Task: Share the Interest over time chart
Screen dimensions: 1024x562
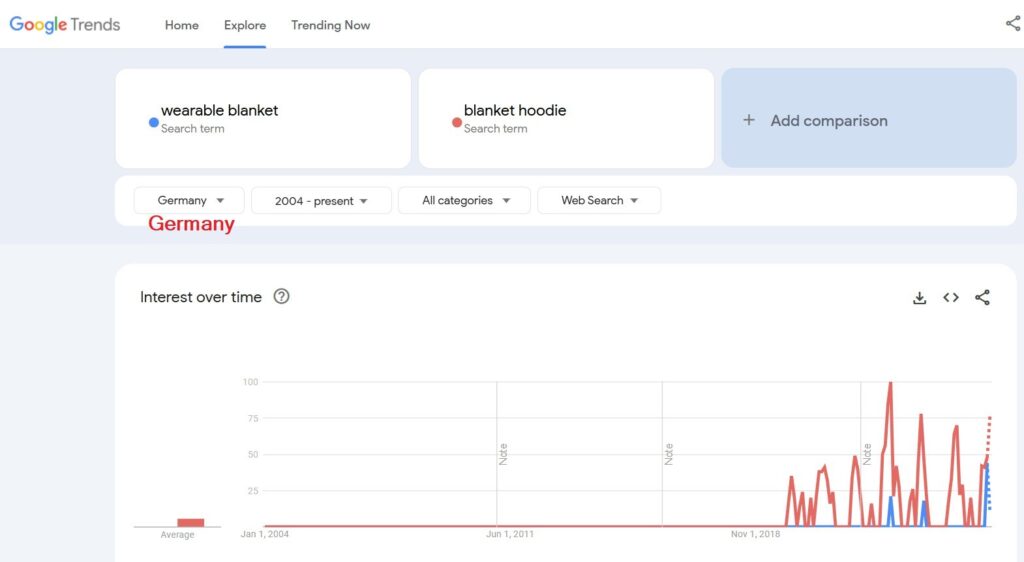Action: click(x=982, y=298)
